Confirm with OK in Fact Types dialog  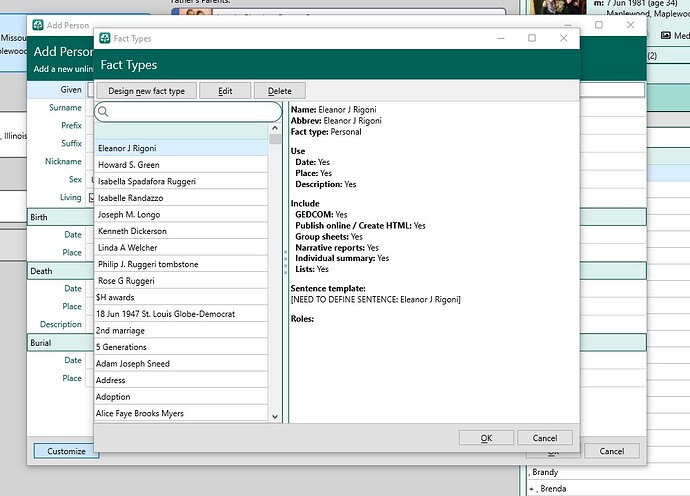tap(486, 438)
